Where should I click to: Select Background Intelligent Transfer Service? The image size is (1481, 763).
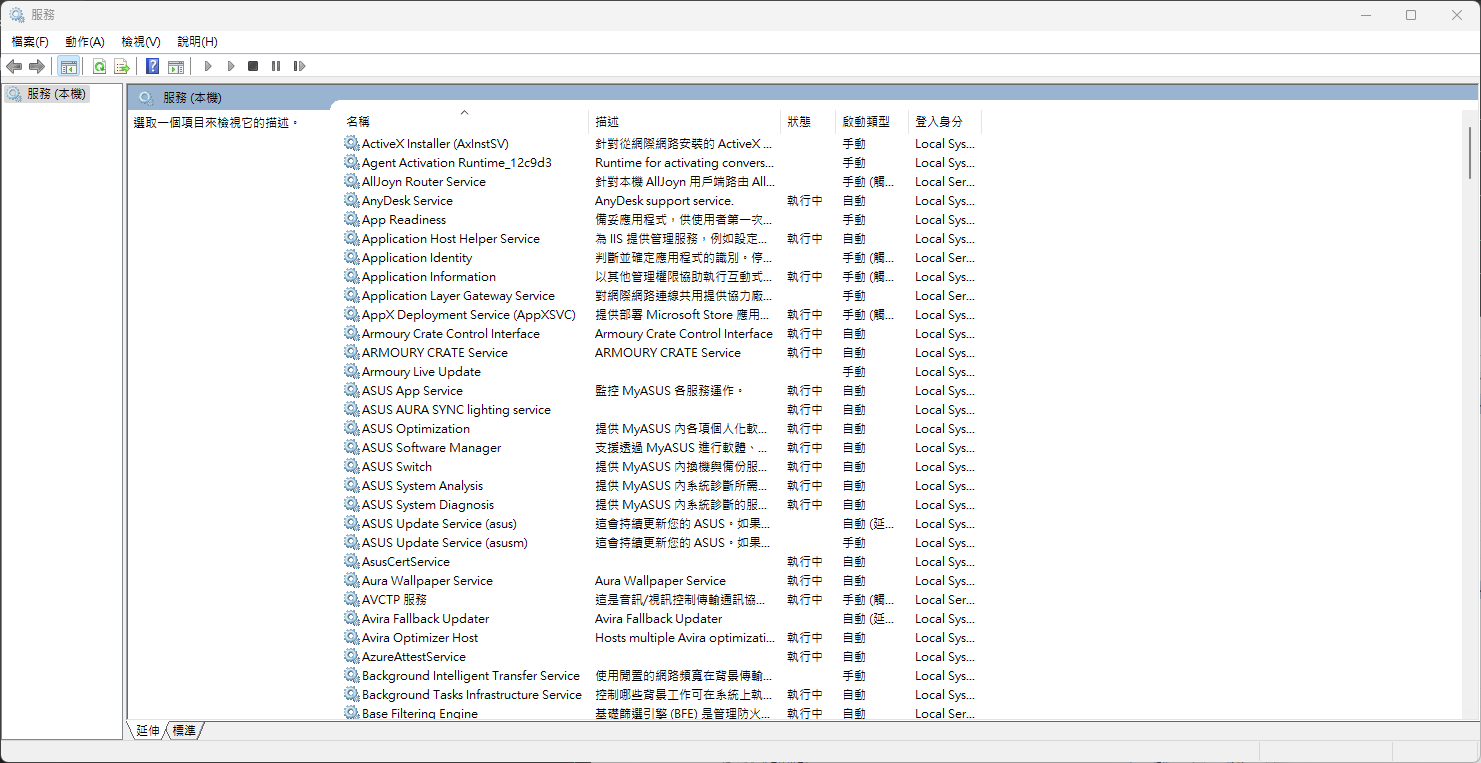[x=471, y=676]
